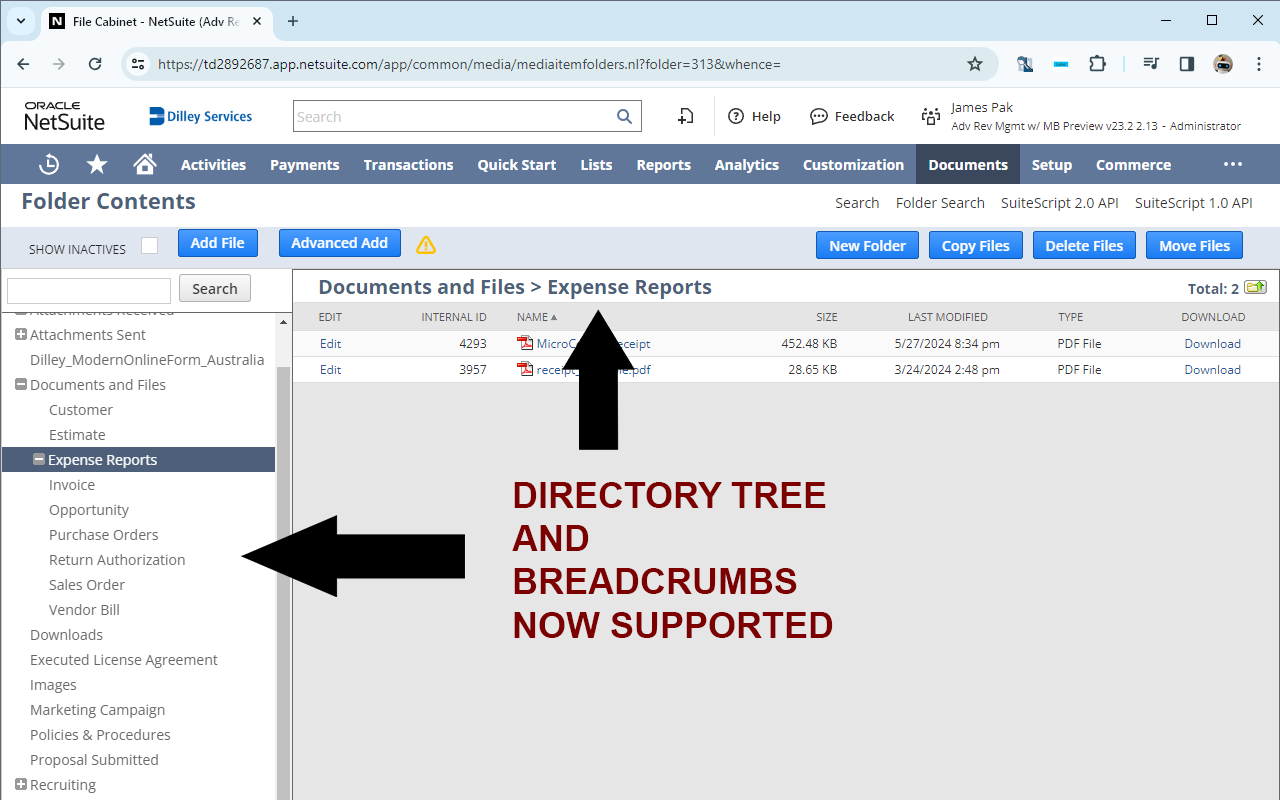Open the more menus ellipsis icon
The image size is (1280, 800).
click(1233, 165)
